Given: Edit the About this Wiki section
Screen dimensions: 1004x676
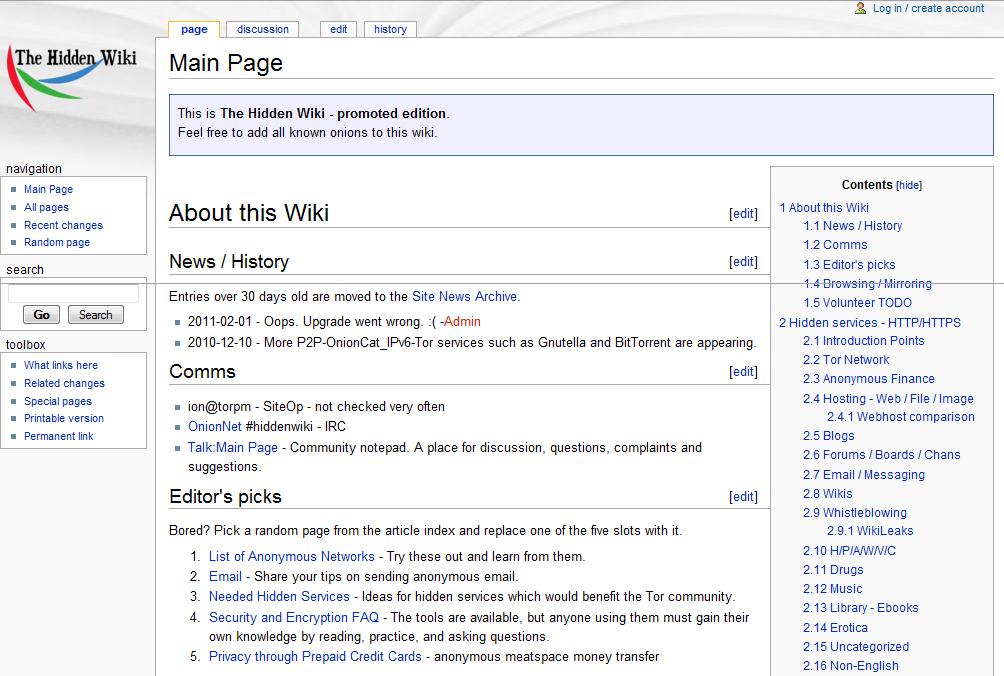Looking at the screenshot, I should pos(743,213).
